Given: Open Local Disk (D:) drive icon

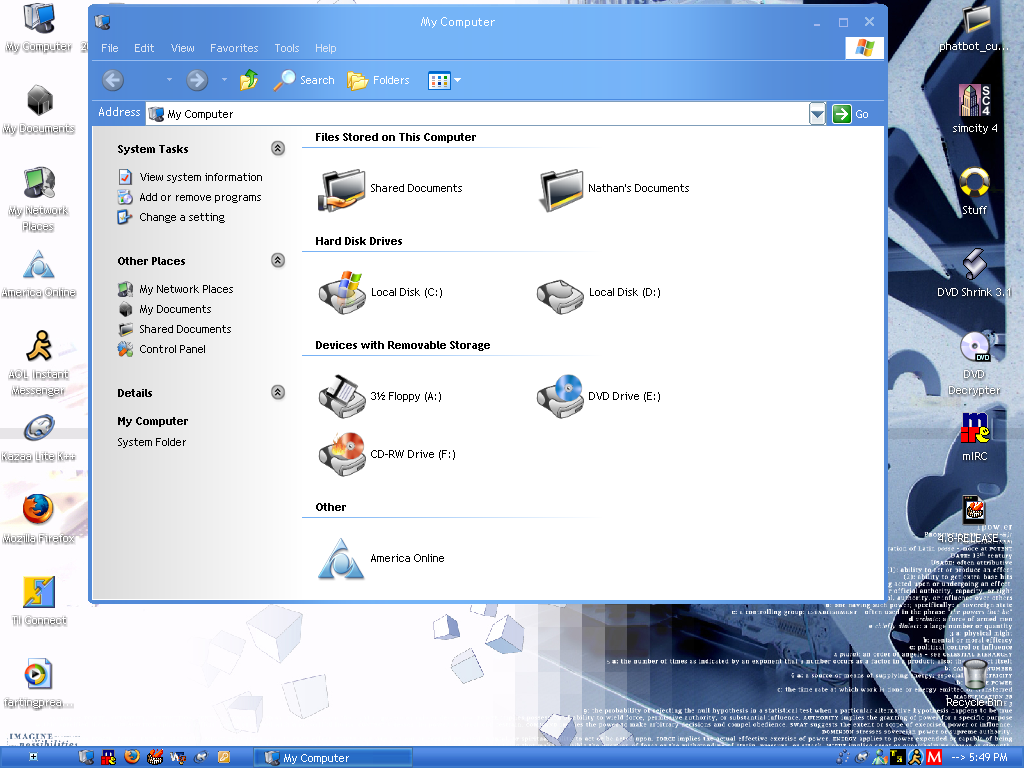Looking at the screenshot, I should 560,291.
